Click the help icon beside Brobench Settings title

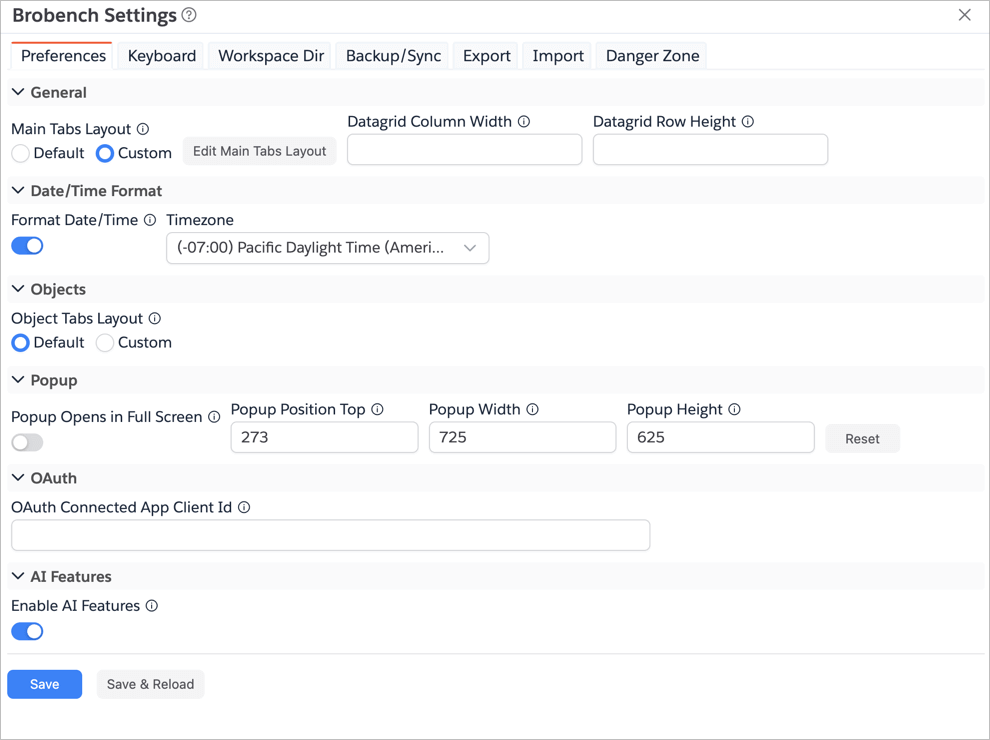pyautogui.click(x=189, y=15)
